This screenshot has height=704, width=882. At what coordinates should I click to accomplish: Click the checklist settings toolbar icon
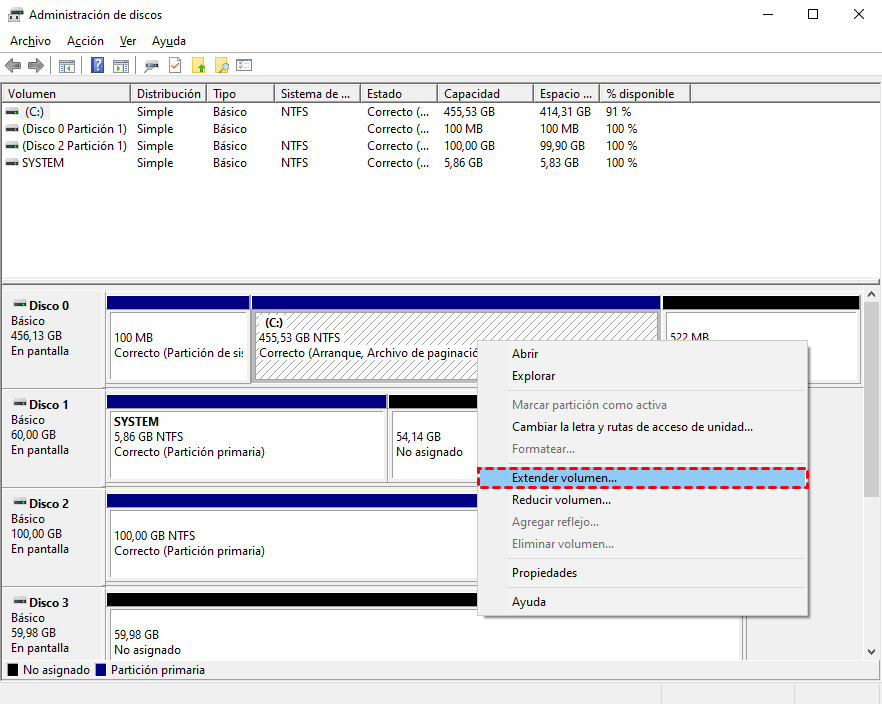[244, 66]
